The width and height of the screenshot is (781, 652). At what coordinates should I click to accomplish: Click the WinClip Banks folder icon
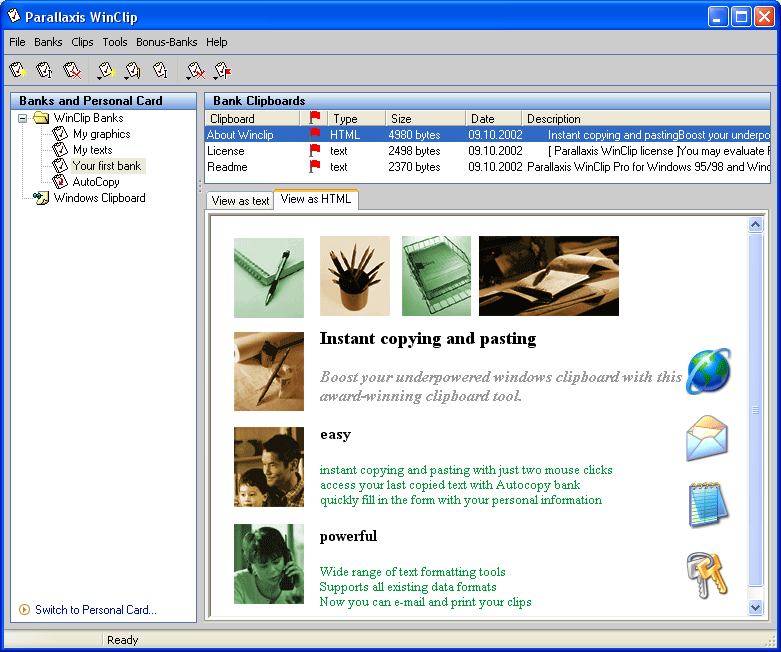click(x=41, y=118)
